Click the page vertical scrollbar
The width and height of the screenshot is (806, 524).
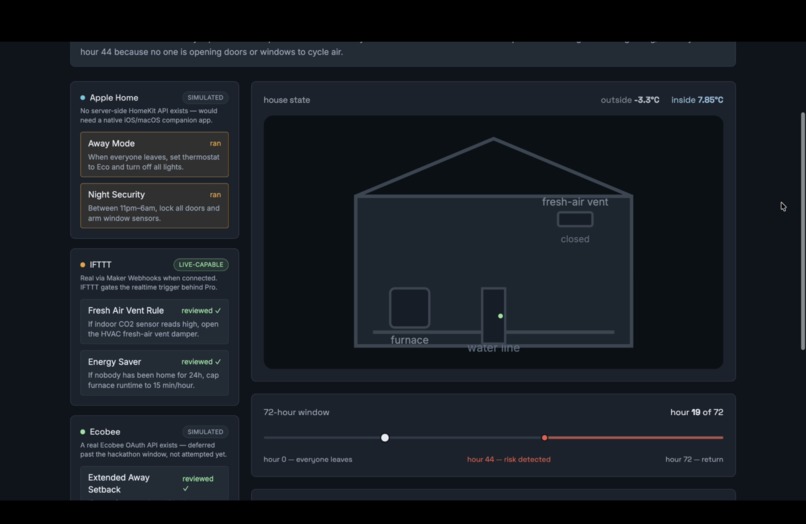(802, 231)
